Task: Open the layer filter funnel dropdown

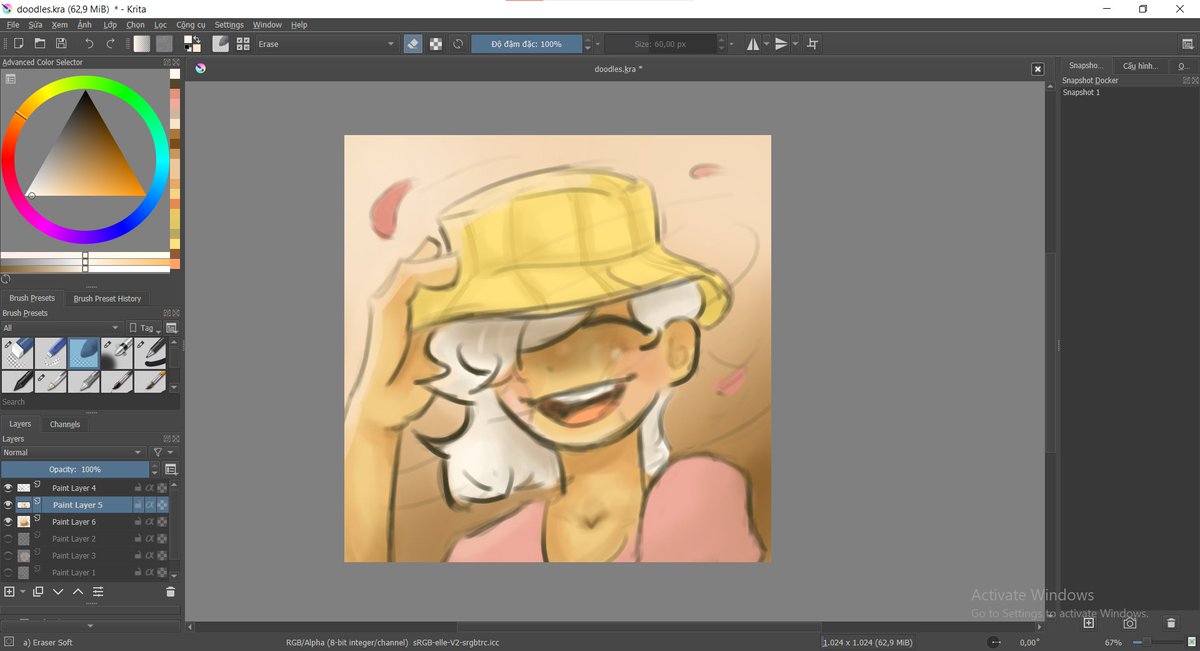Action: coord(162,453)
